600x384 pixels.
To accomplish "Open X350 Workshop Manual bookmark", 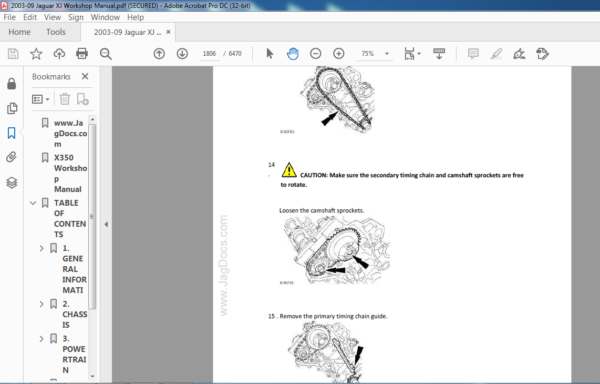I will point(70,173).
